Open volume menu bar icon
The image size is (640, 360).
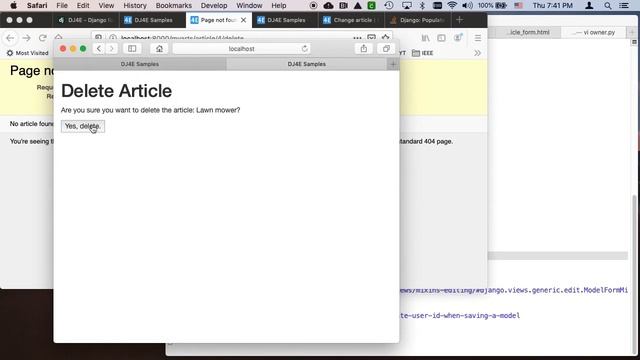[467, 5]
